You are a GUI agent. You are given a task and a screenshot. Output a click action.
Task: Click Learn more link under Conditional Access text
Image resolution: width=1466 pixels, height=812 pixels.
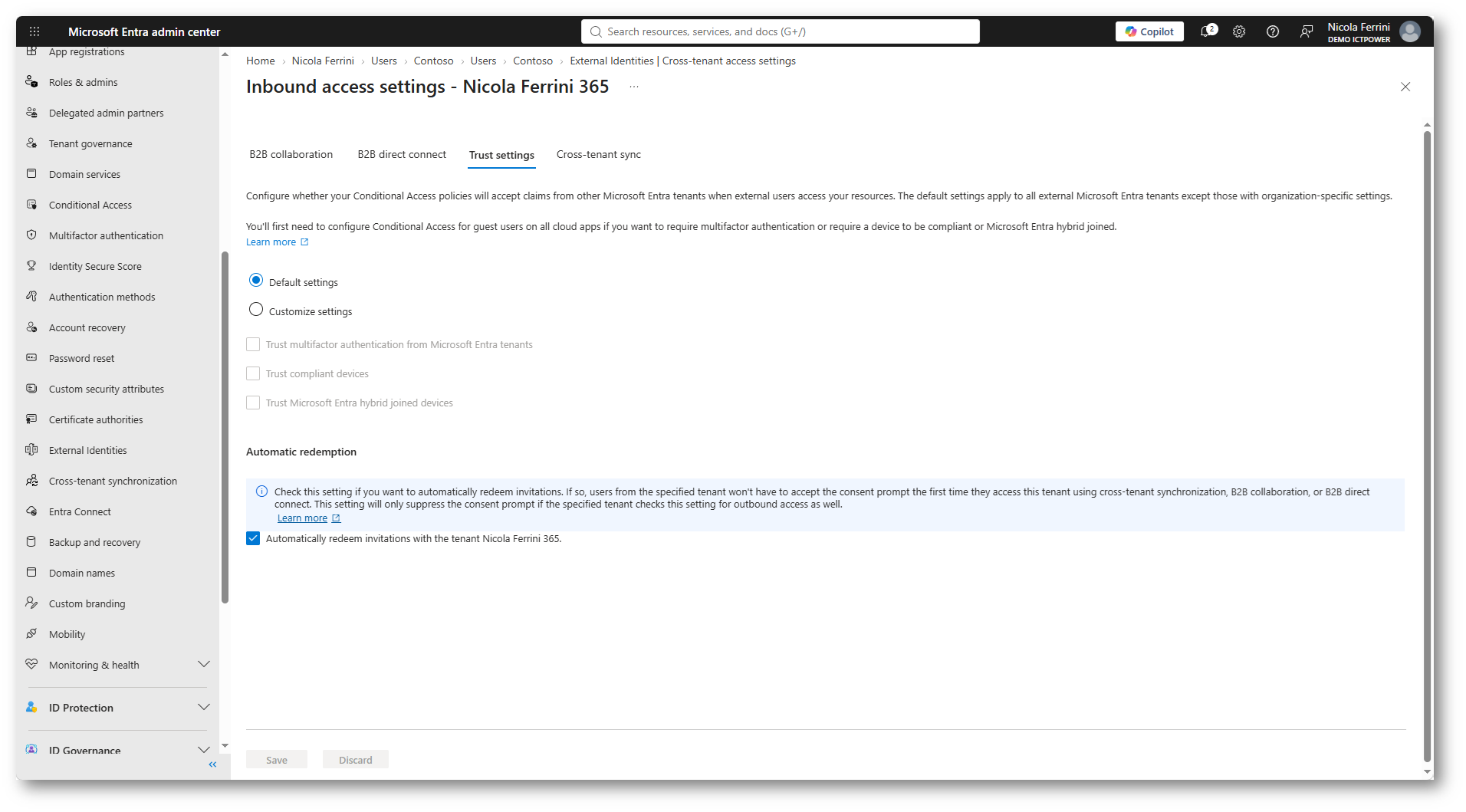point(277,242)
